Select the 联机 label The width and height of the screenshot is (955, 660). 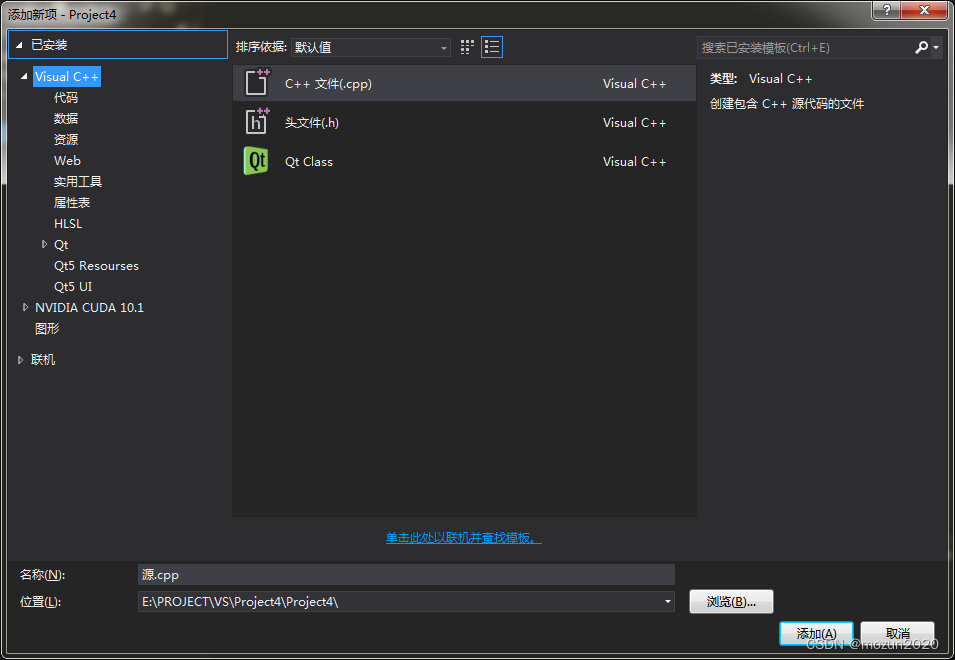coord(43,360)
